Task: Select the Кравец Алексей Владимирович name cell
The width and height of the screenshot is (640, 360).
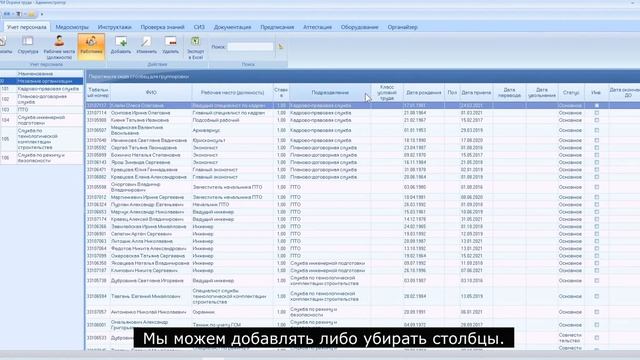Action: (x=151, y=219)
